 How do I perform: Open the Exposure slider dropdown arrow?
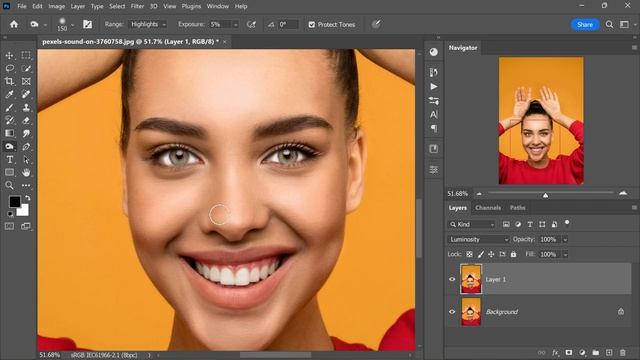tap(236, 25)
